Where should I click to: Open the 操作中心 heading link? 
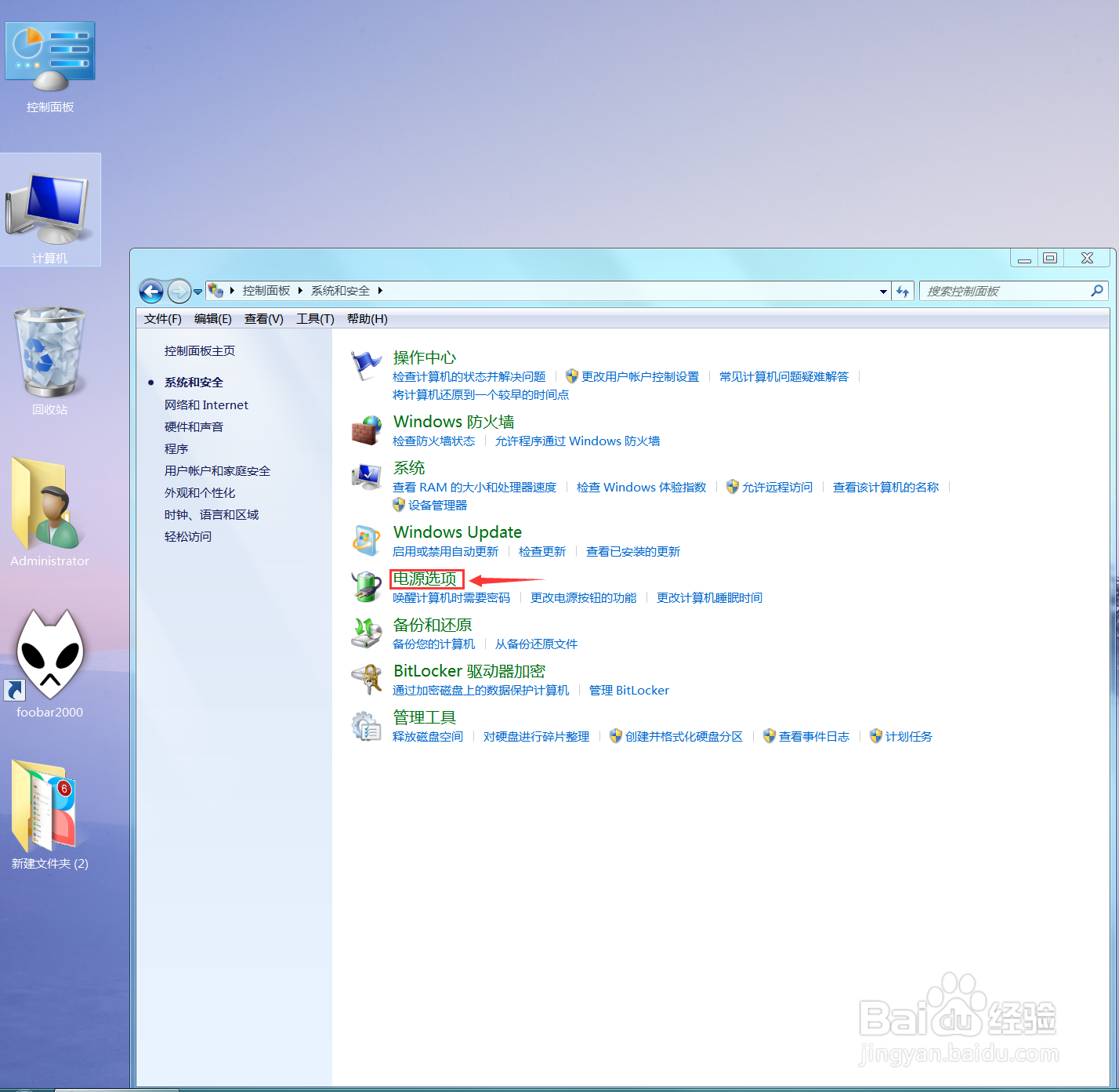coord(425,358)
